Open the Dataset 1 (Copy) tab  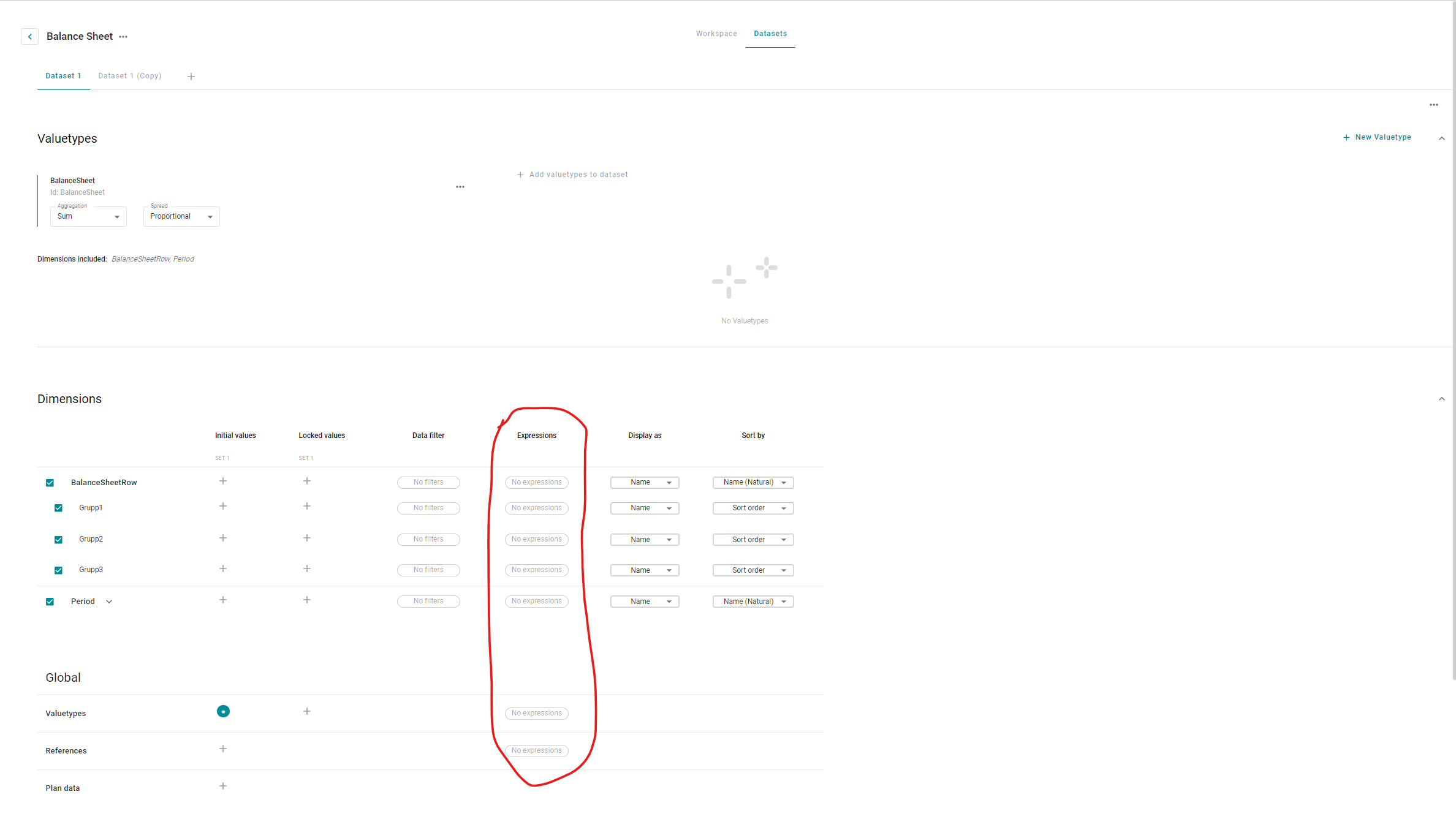tap(130, 76)
